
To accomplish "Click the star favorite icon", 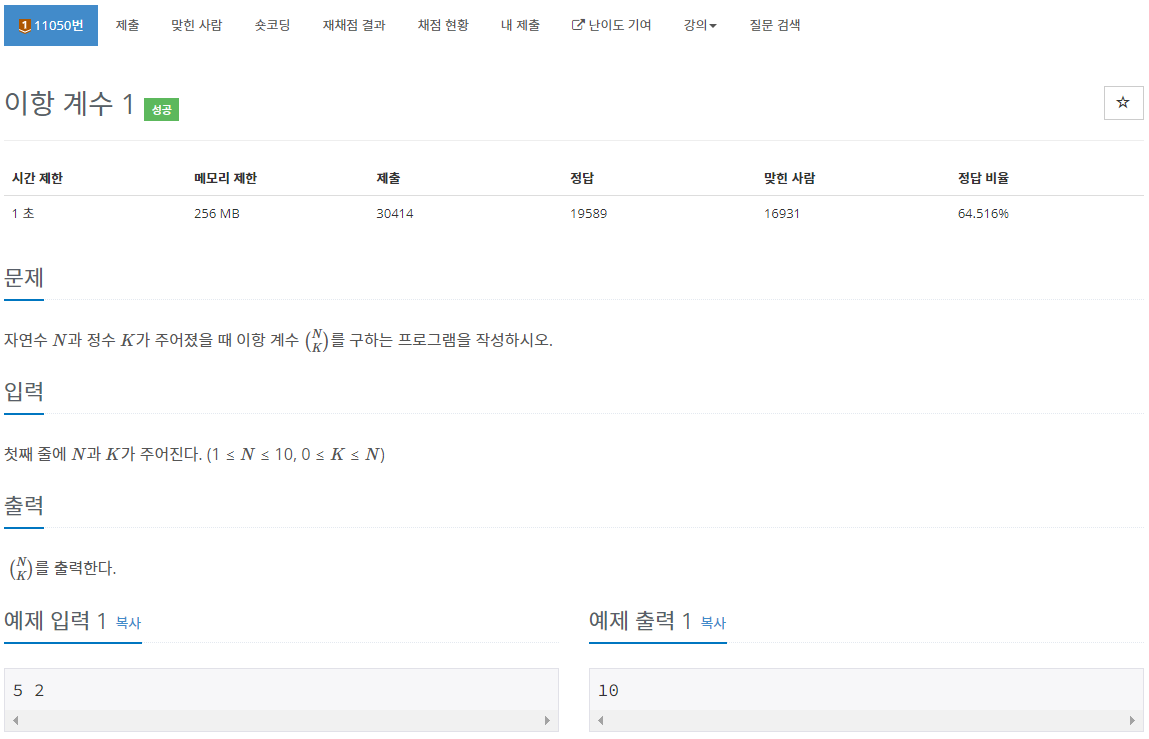I will click(1123, 103).
